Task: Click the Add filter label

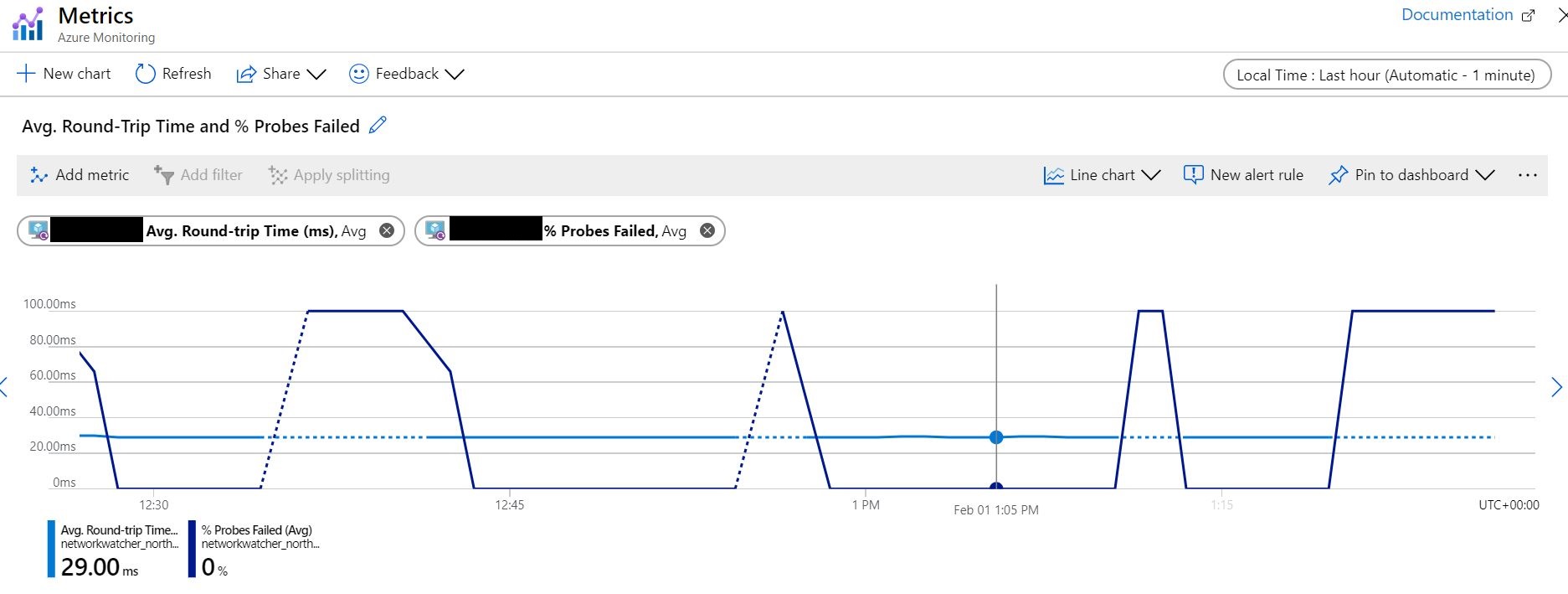Action: point(212,175)
